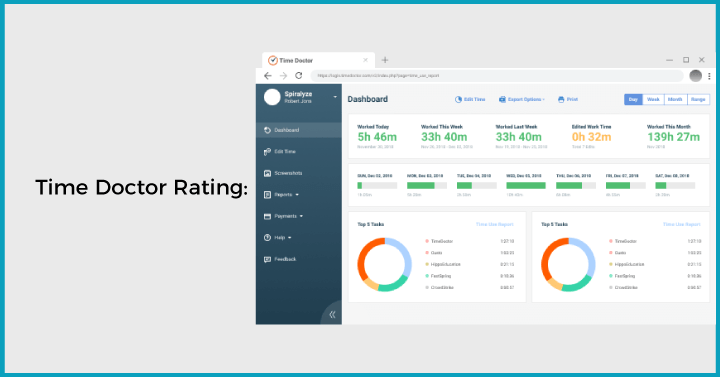
Task: Switch to Month view toggle
Action: tap(675, 99)
